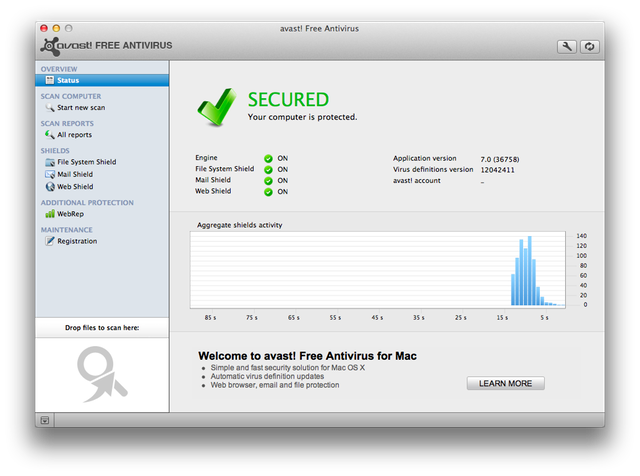Click the LEARN MORE button
Image resolution: width=640 pixels, height=476 pixels.
point(505,383)
